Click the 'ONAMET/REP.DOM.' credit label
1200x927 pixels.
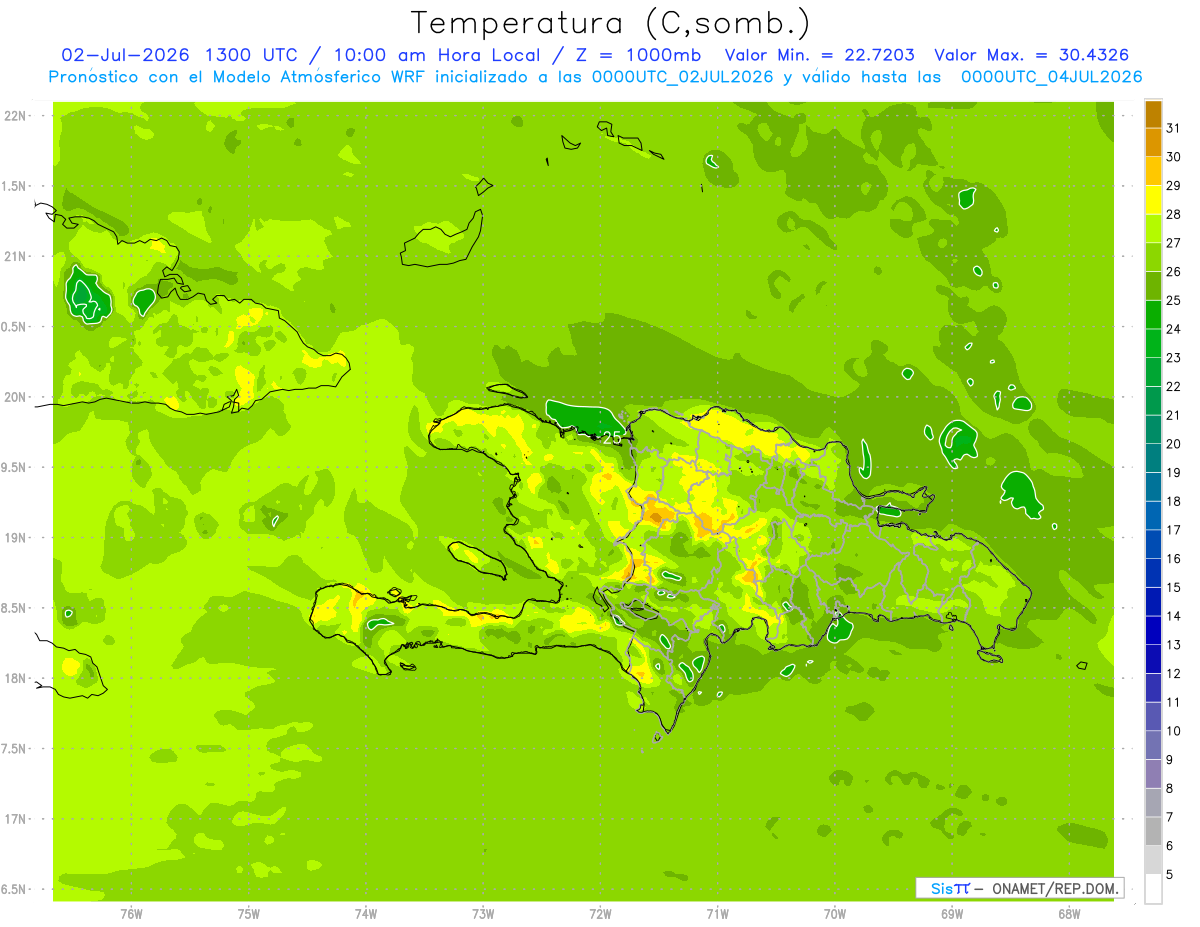(x=1055, y=888)
